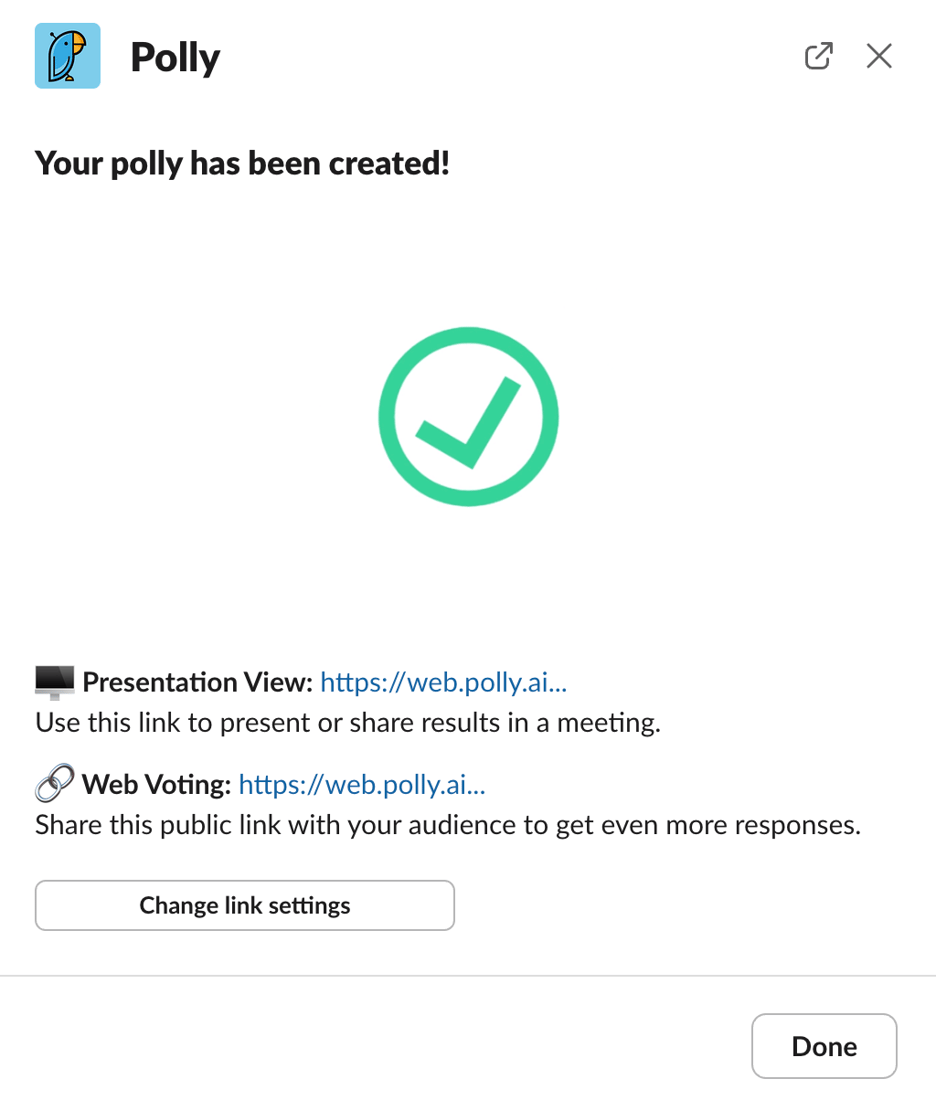The width and height of the screenshot is (936, 1100).
Task: Click the "Share this public link" description
Action: (447, 826)
